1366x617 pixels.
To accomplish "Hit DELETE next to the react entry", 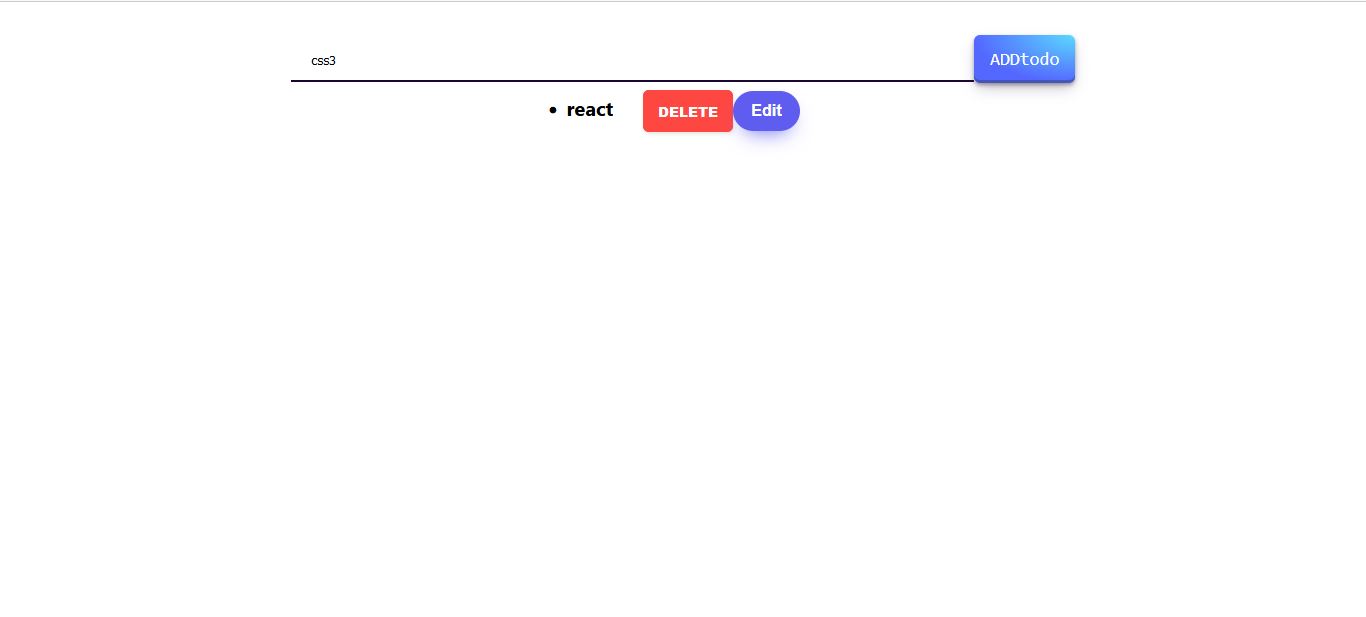I will pos(687,111).
